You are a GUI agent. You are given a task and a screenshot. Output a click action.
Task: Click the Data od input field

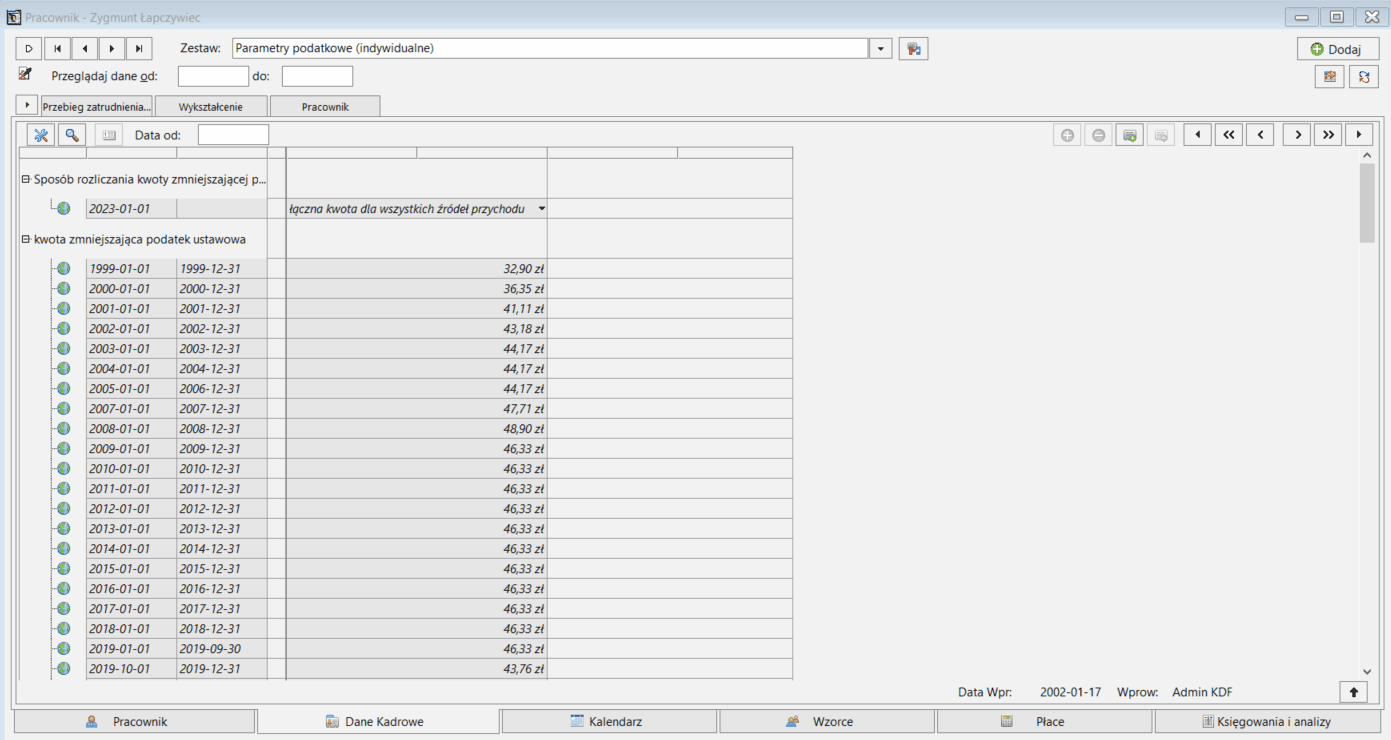coord(233,135)
